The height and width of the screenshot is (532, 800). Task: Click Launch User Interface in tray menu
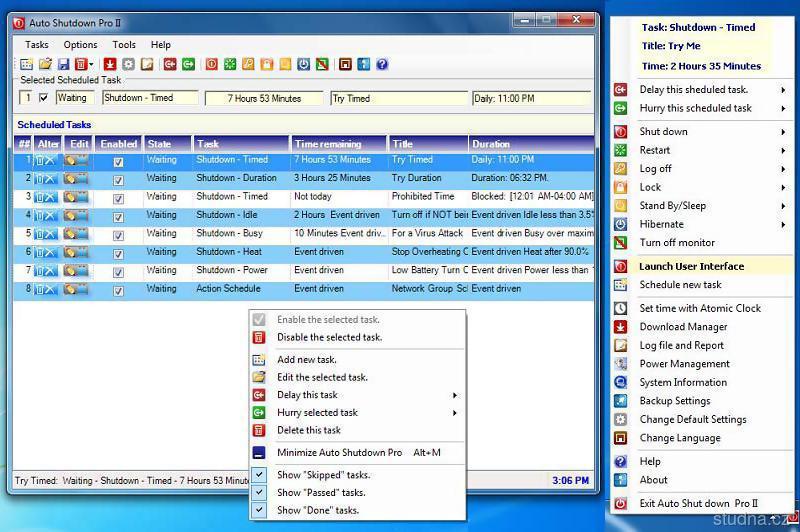pyautogui.click(x=692, y=266)
